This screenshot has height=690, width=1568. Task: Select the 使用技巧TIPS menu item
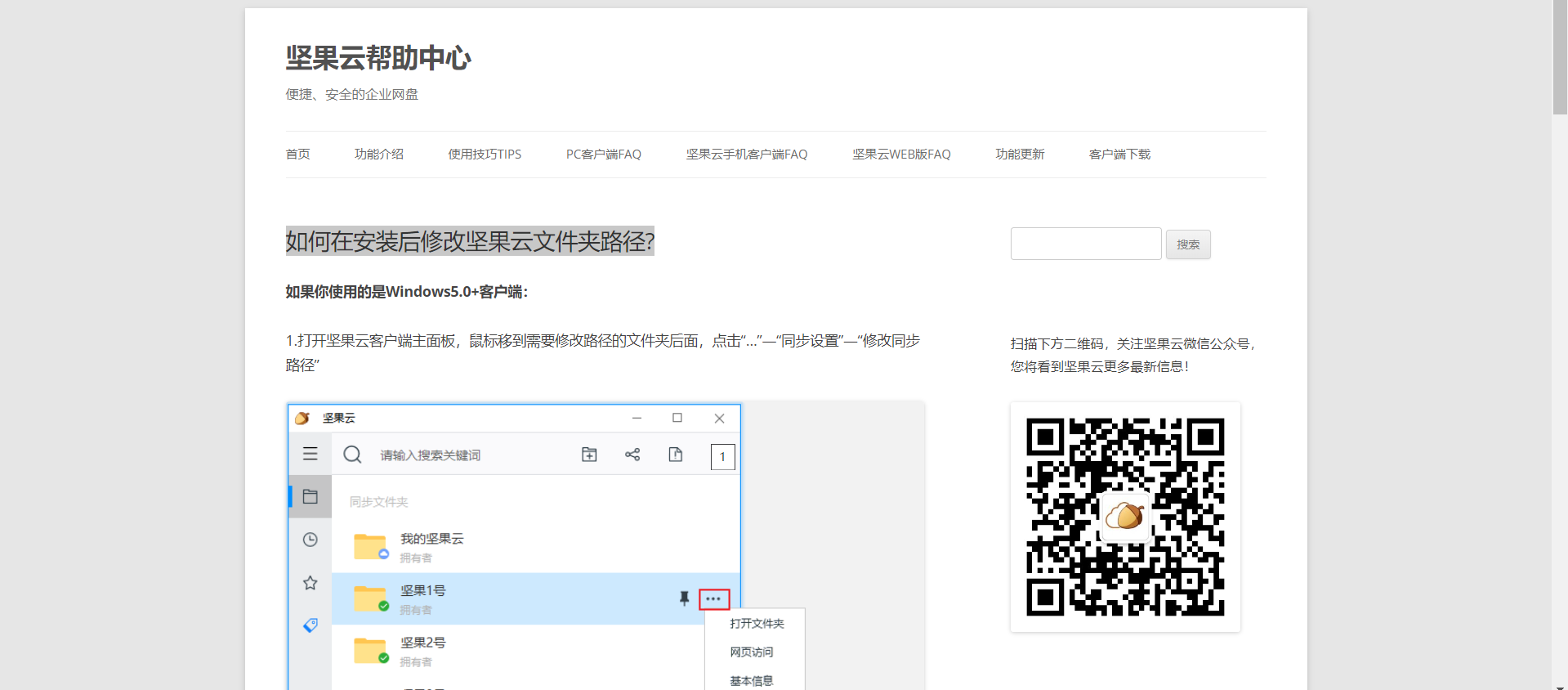point(485,154)
